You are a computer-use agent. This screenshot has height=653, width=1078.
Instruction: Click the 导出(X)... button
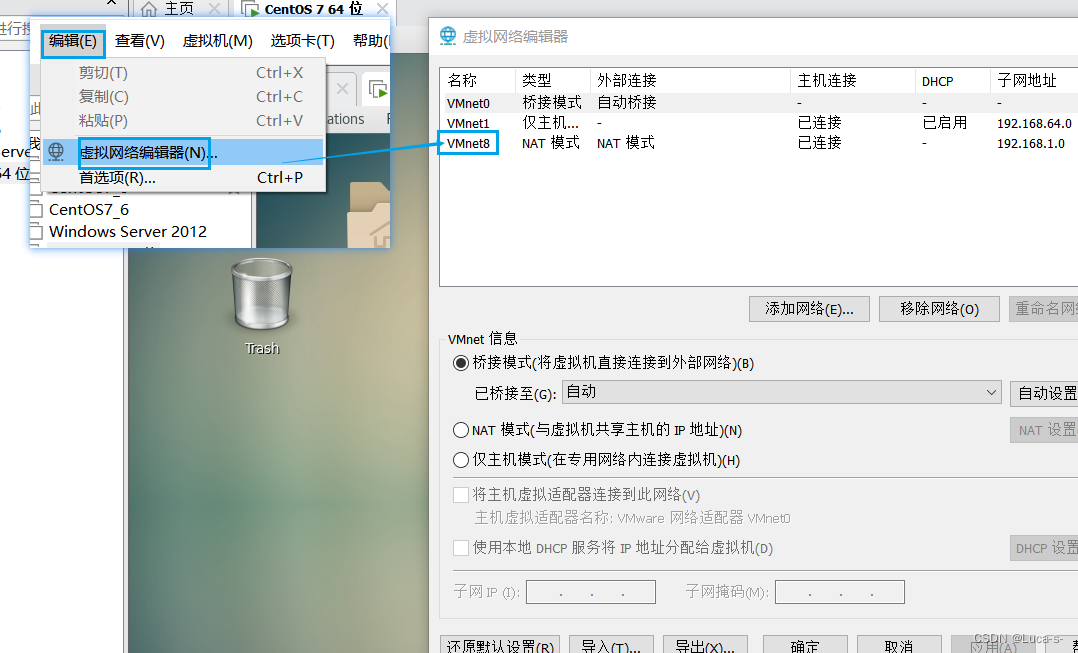click(x=705, y=645)
